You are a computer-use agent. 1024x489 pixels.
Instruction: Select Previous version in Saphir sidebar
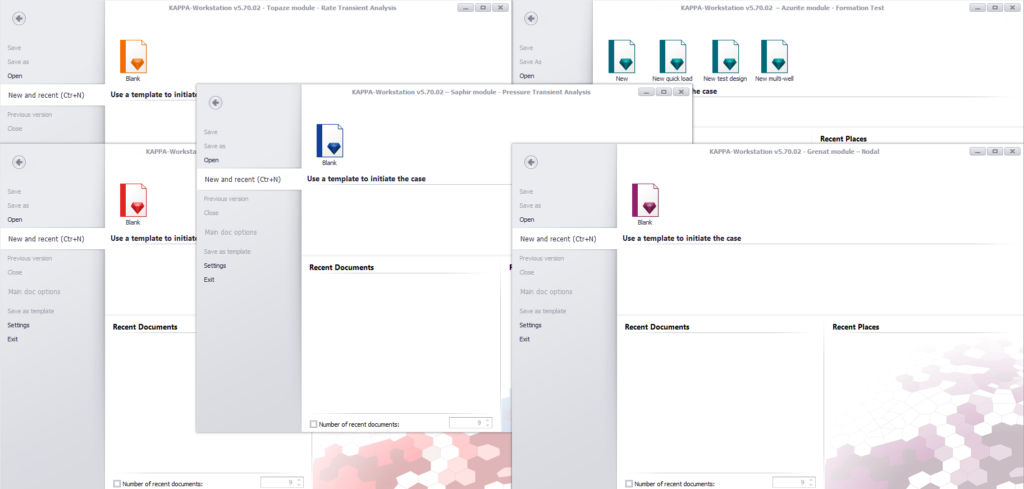pos(225,198)
